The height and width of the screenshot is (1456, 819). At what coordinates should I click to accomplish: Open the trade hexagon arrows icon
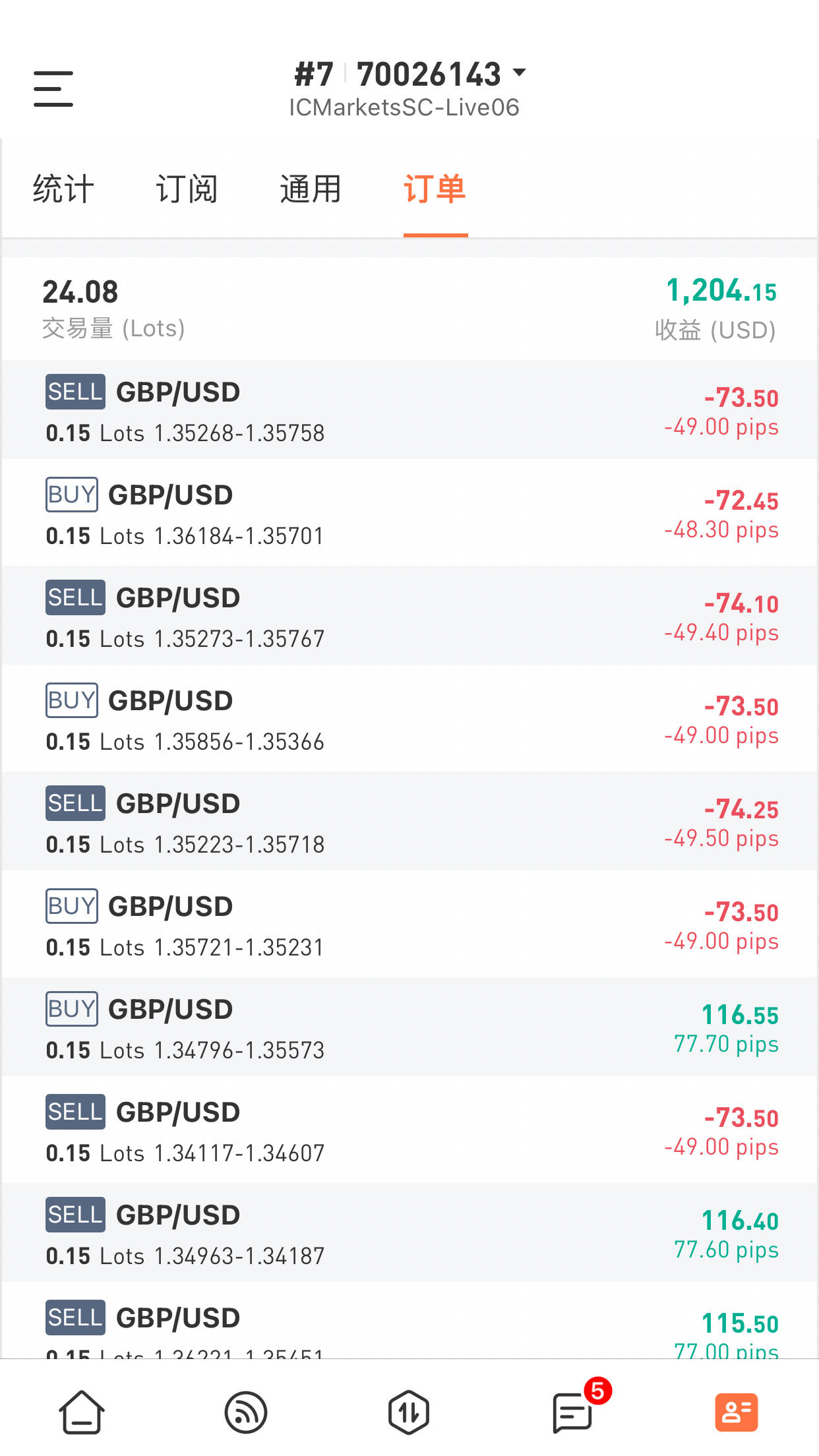tap(409, 1412)
